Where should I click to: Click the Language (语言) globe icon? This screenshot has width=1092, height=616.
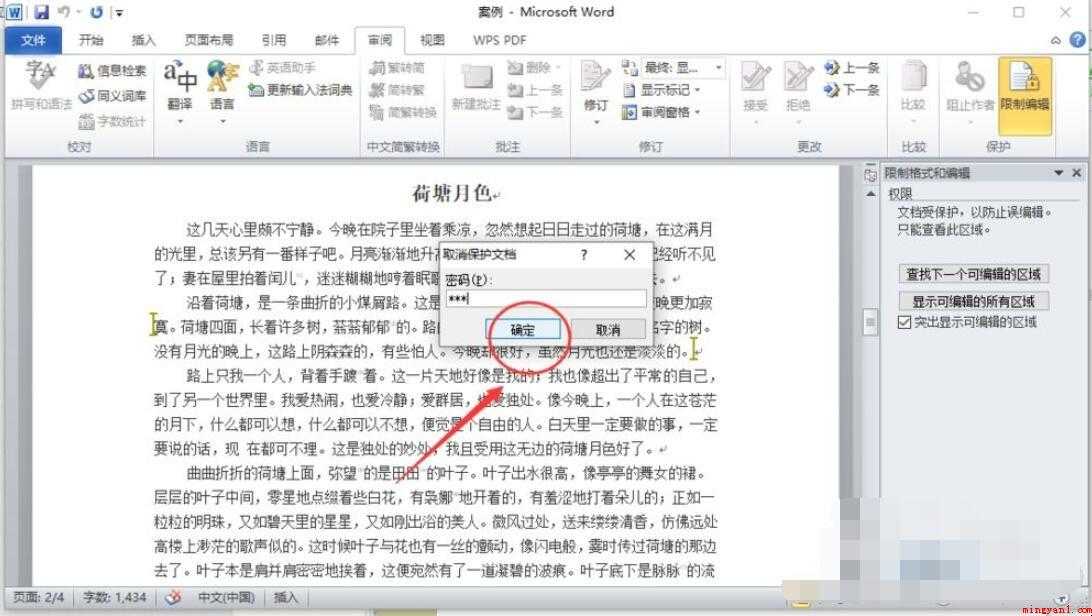pos(223,77)
